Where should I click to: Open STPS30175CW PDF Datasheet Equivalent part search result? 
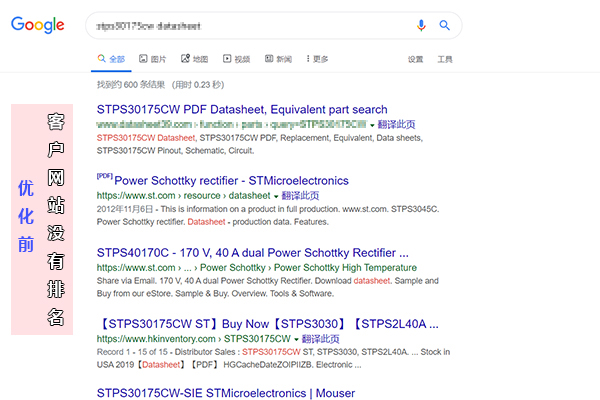click(242, 109)
